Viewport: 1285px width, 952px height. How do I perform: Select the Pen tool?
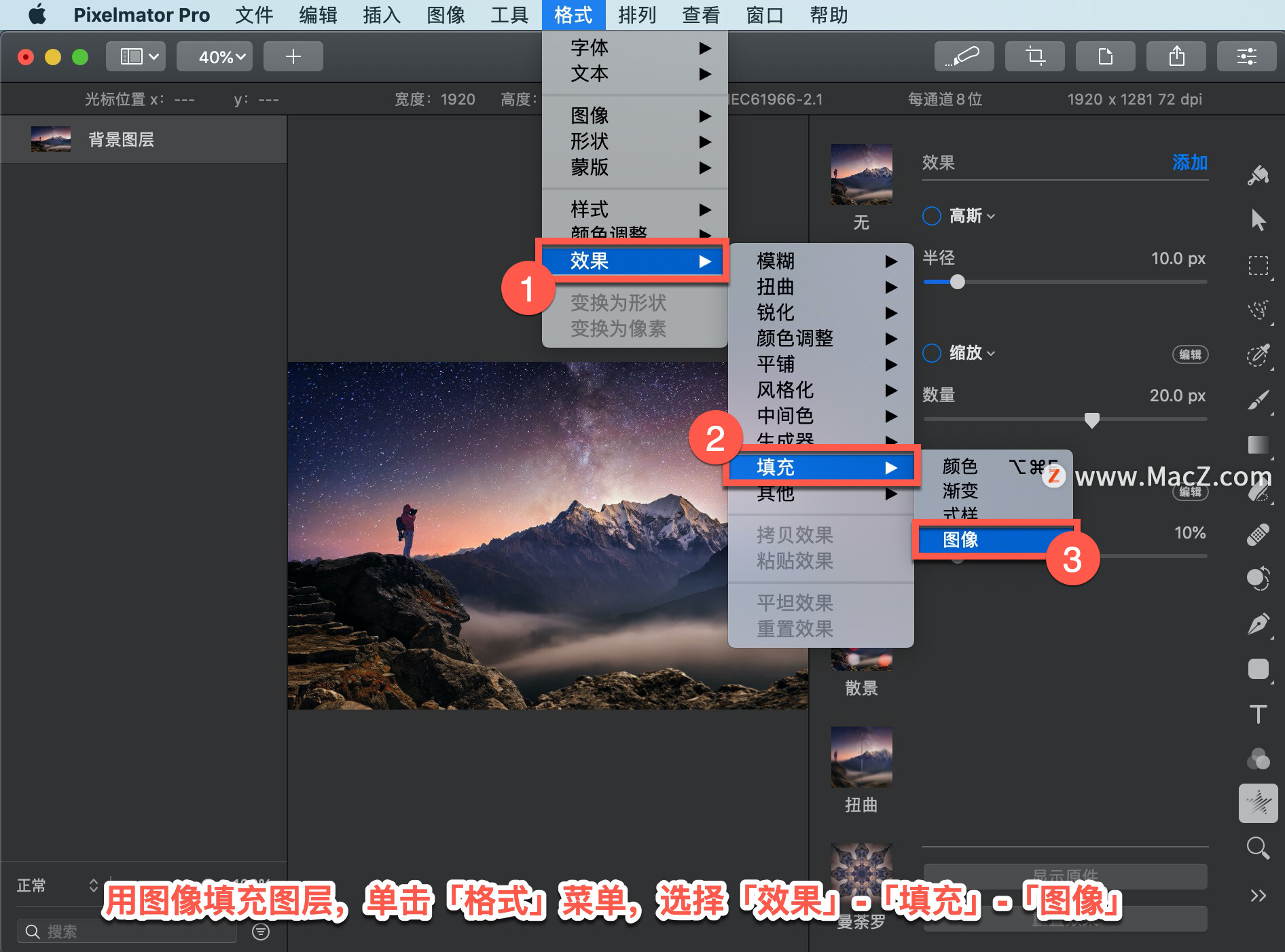(1258, 624)
